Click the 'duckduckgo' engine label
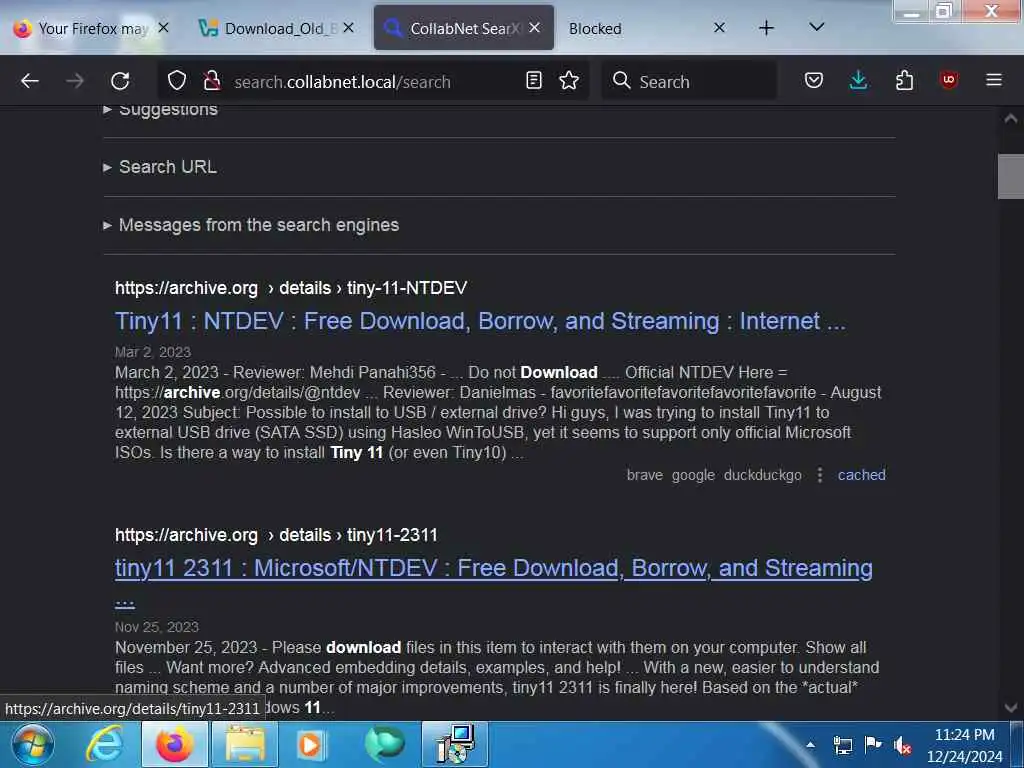The width and height of the screenshot is (1024, 768). (x=762, y=475)
